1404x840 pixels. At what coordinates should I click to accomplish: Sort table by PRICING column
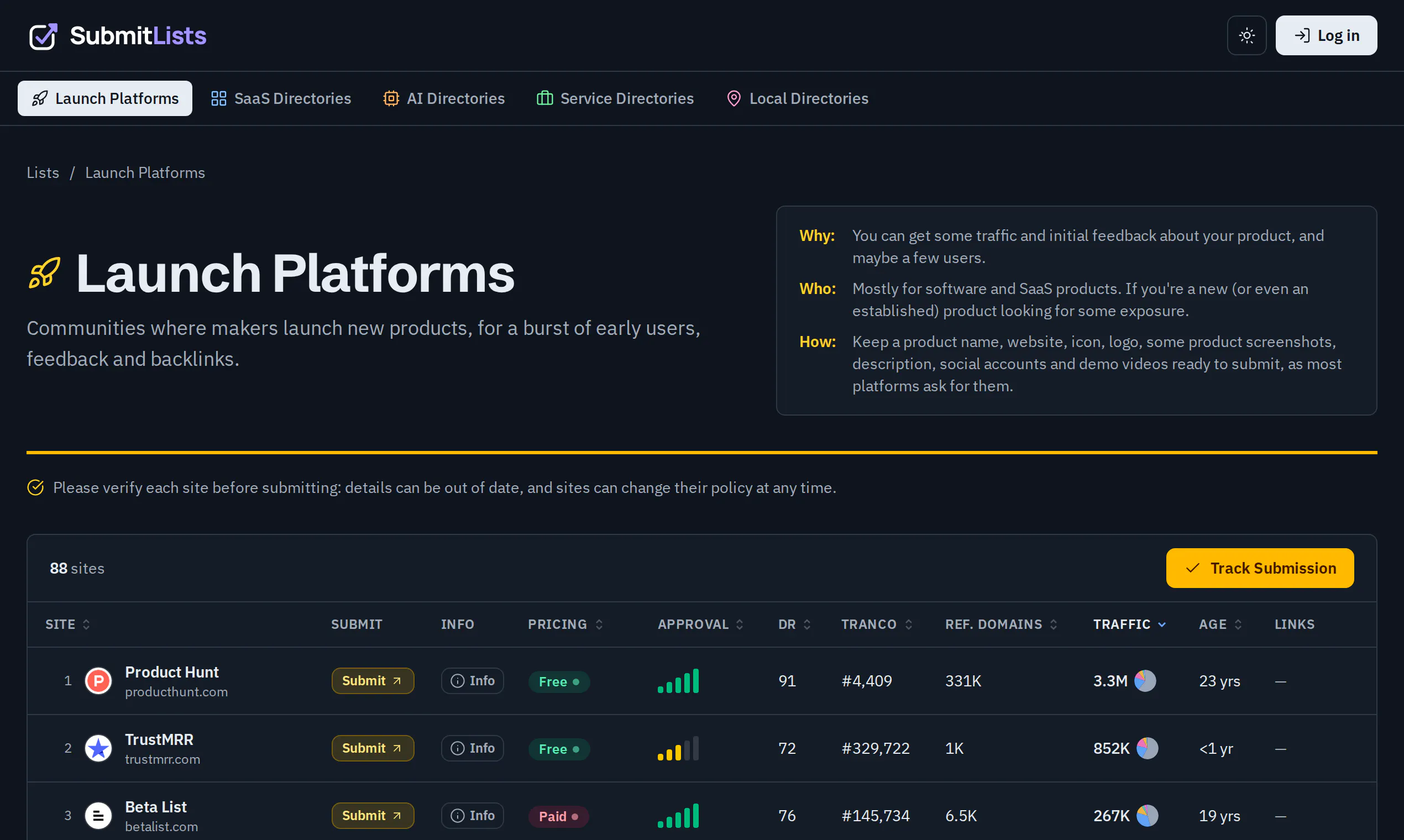pyautogui.click(x=565, y=624)
